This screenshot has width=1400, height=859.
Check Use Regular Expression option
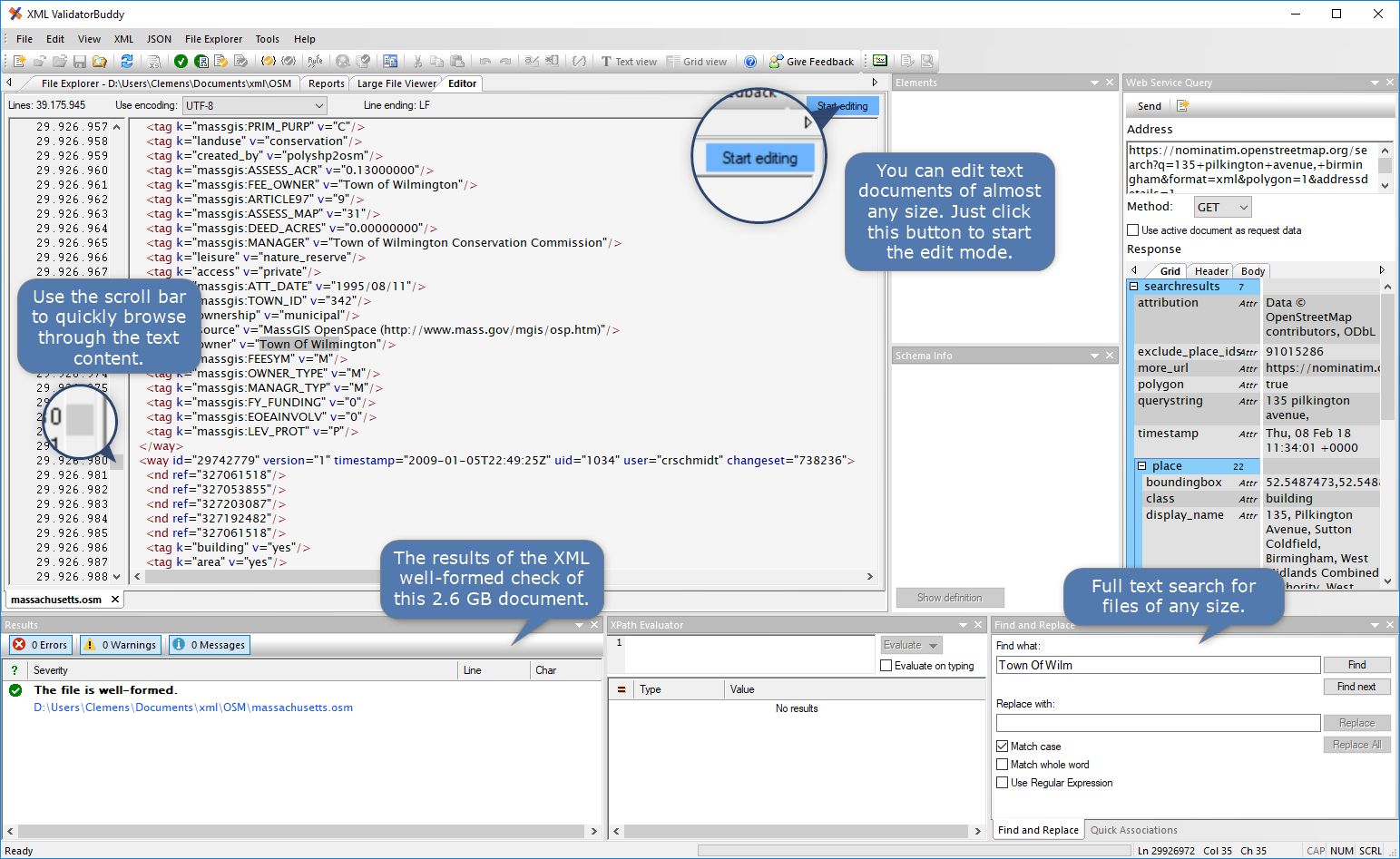(x=1003, y=783)
